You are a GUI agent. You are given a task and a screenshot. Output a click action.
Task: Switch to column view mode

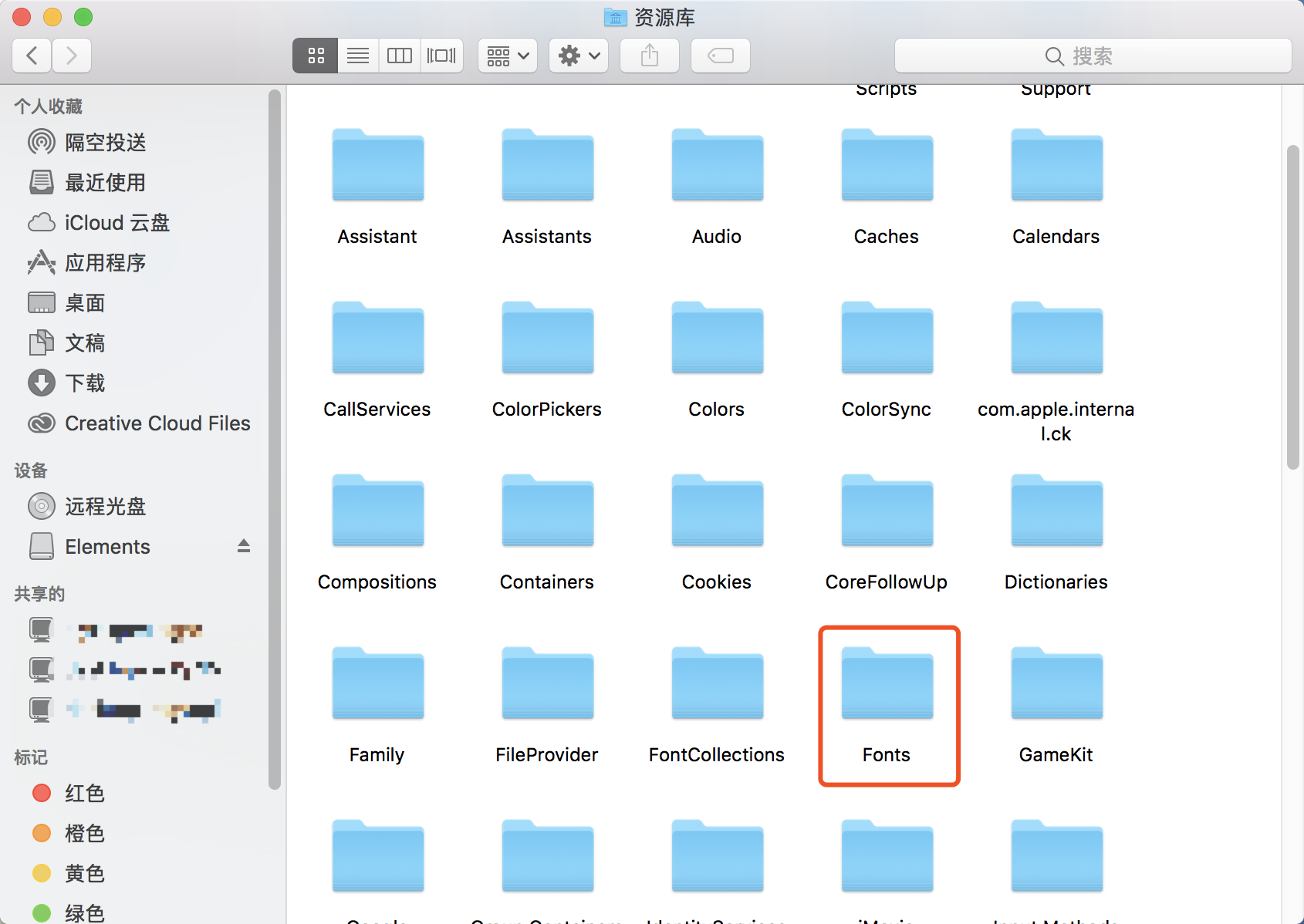click(x=400, y=56)
